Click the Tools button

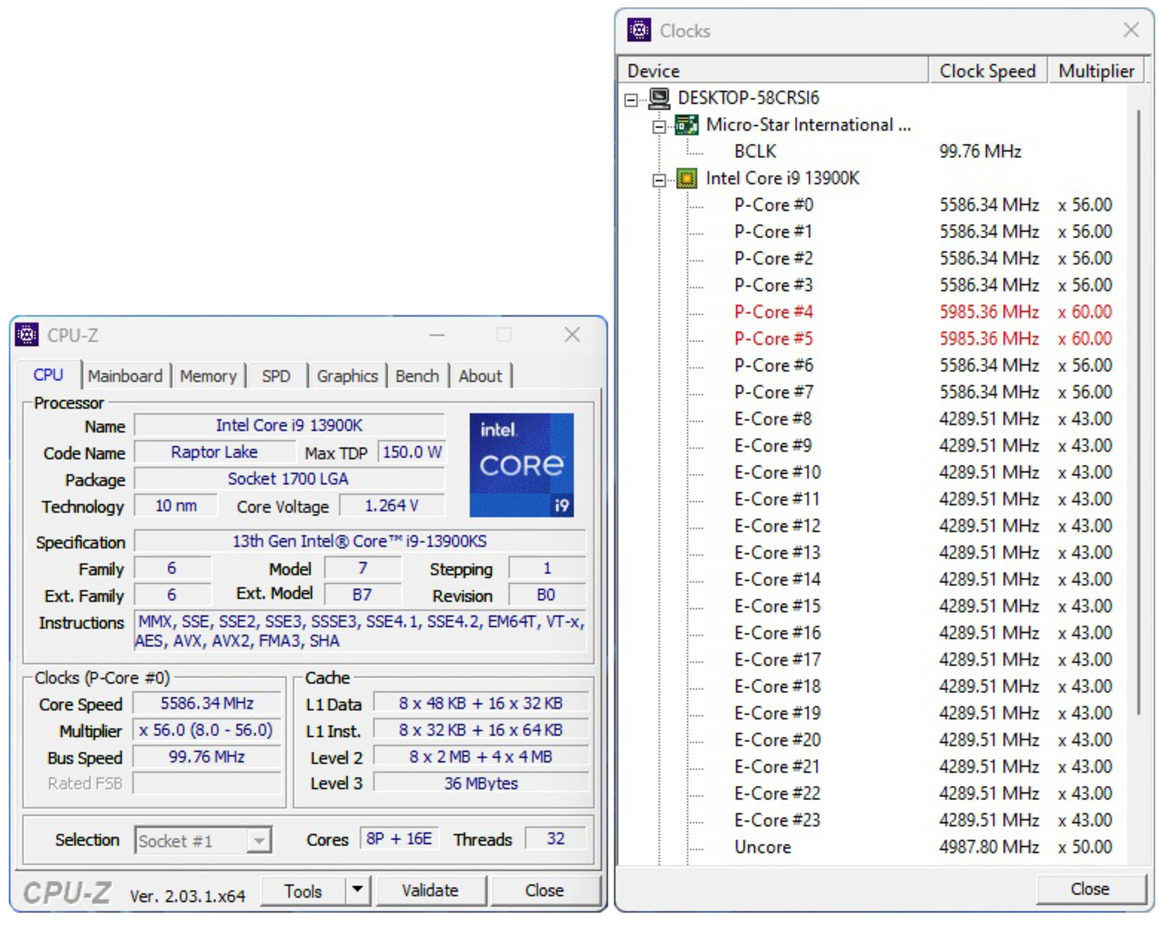[x=304, y=890]
